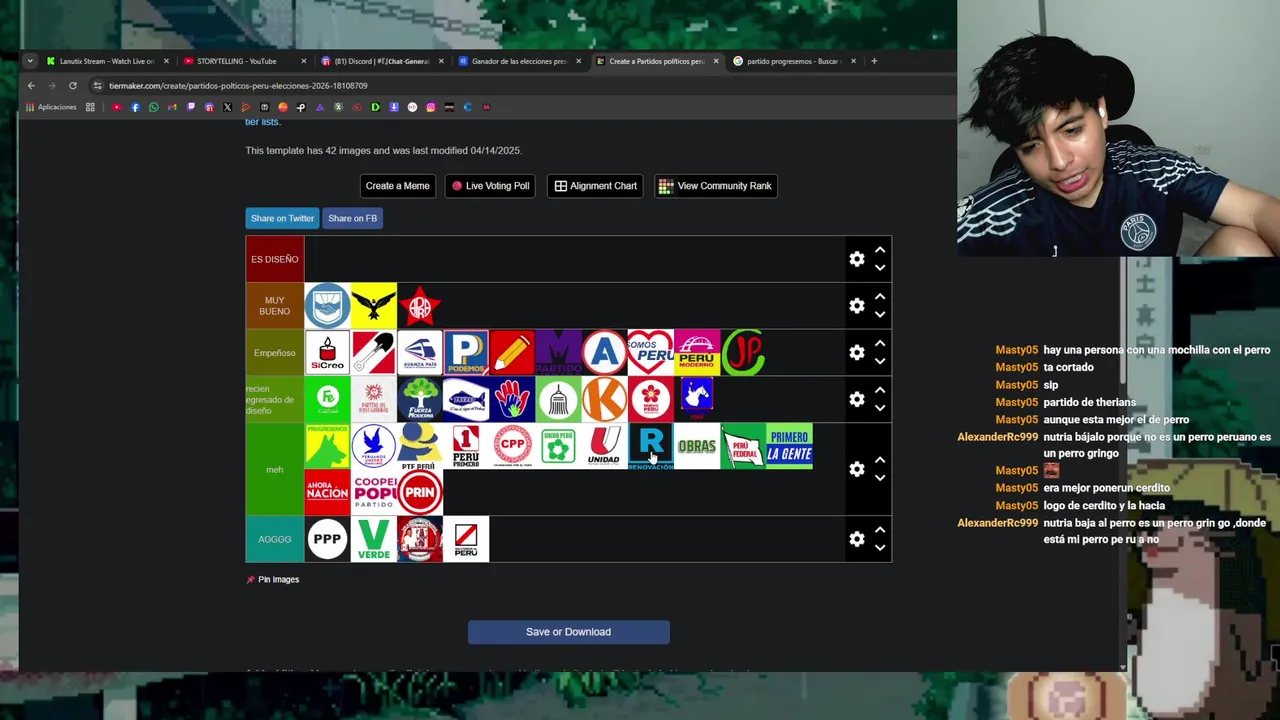Share tier list on FB

coord(352,218)
